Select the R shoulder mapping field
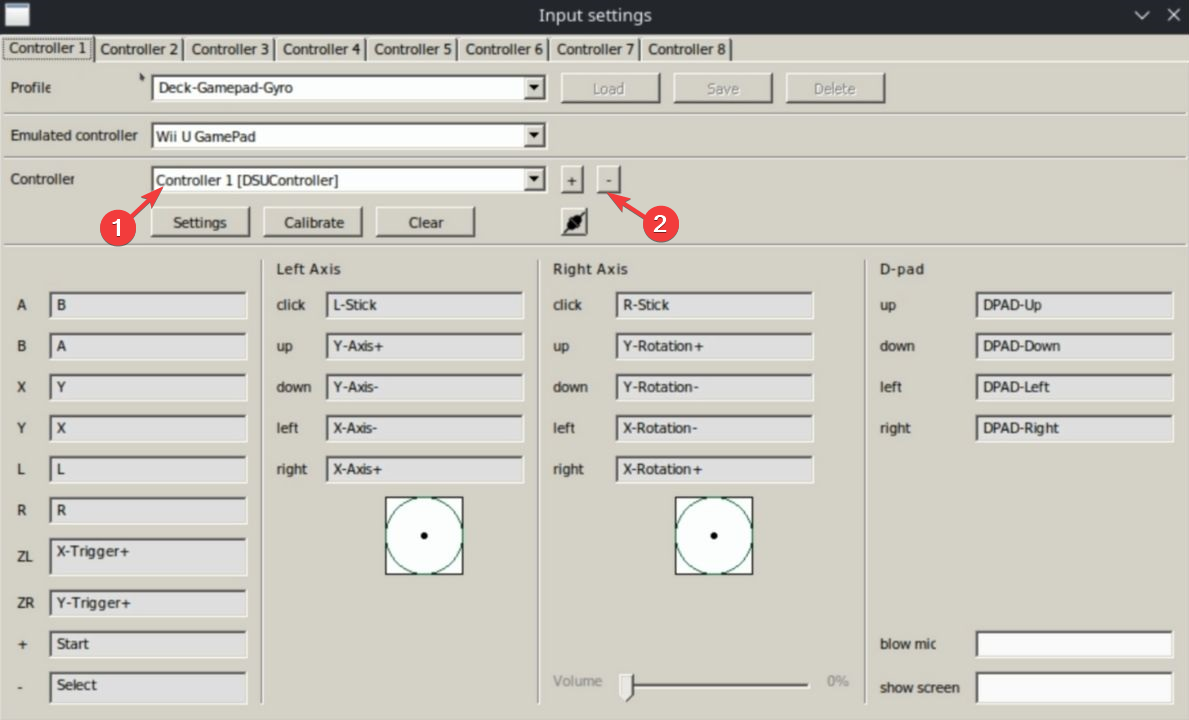Screen dimensions: 1189x720 click(148, 510)
